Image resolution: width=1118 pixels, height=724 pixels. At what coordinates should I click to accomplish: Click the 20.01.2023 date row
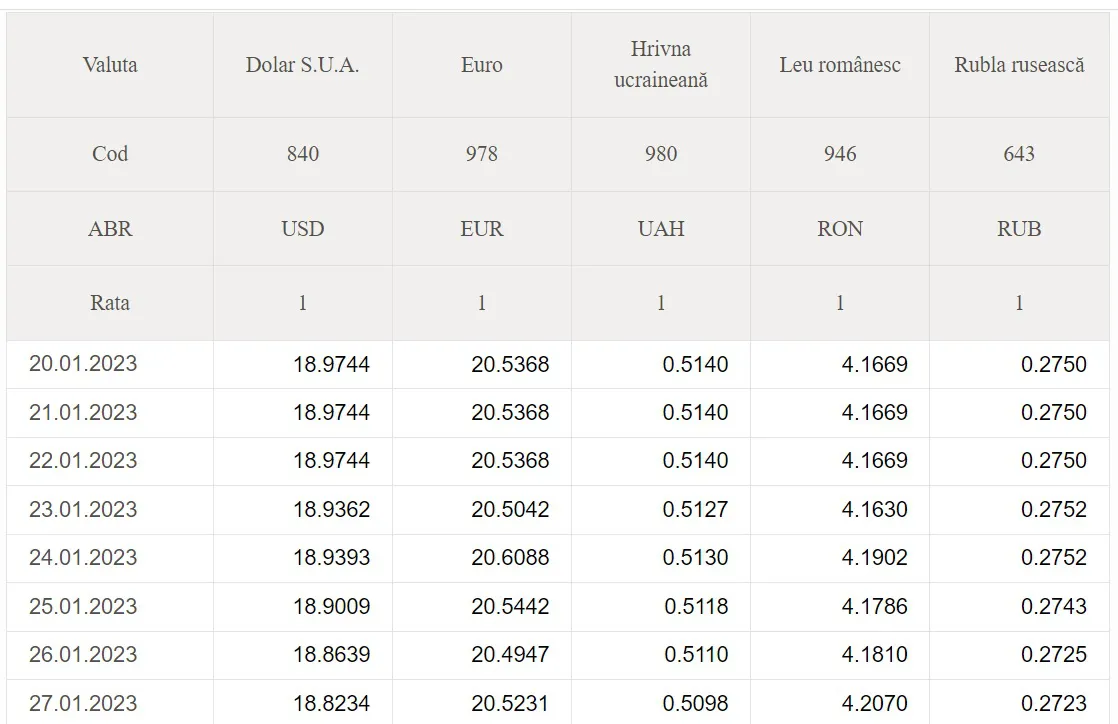click(x=558, y=364)
